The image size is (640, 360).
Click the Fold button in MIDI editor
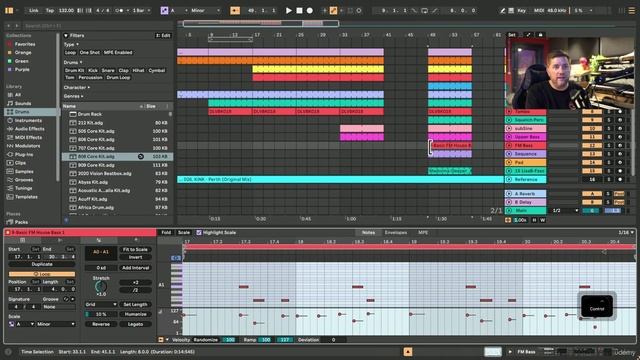pos(166,233)
